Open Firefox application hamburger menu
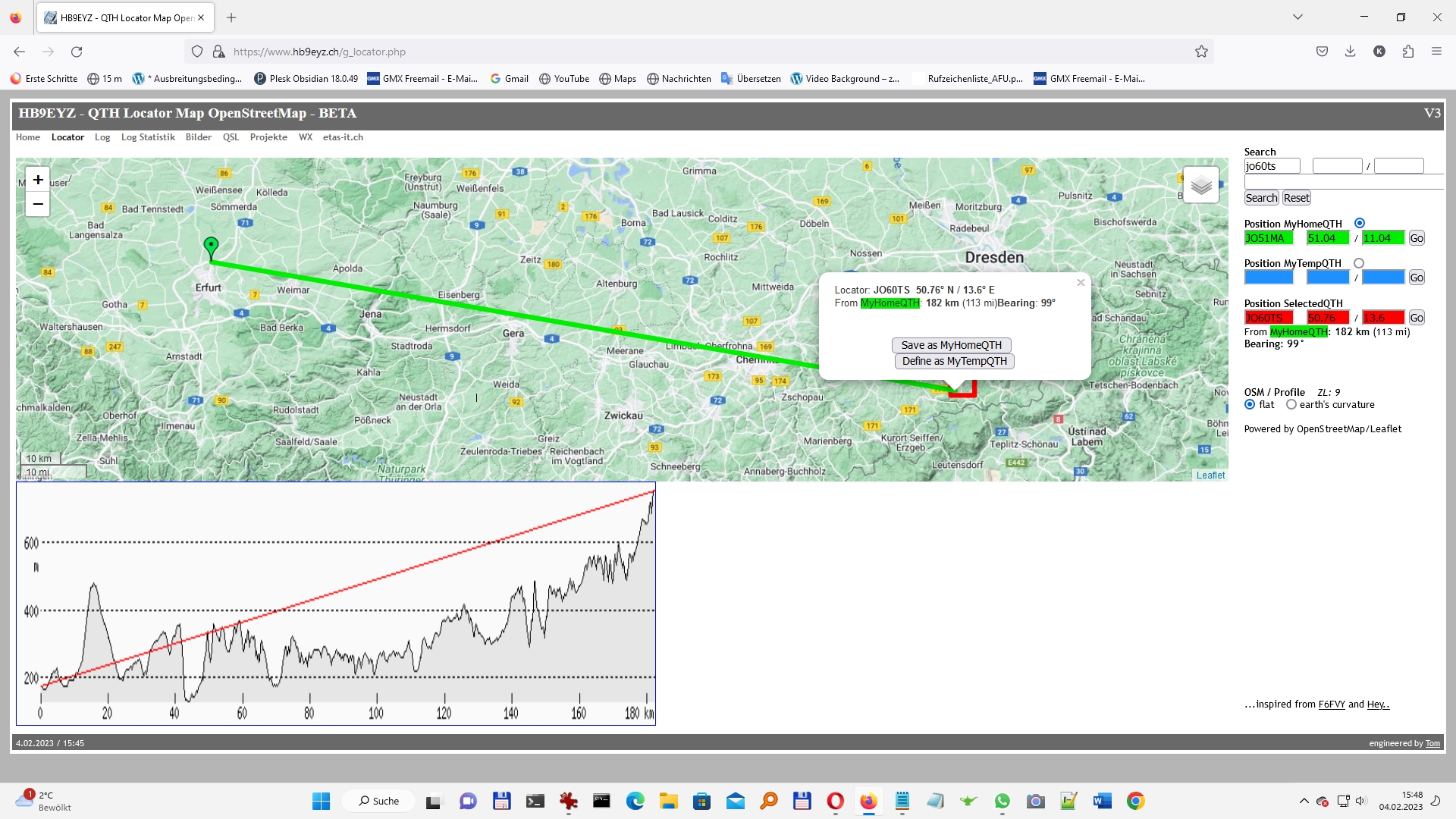This screenshot has width=1456, height=819. click(1436, 52)
